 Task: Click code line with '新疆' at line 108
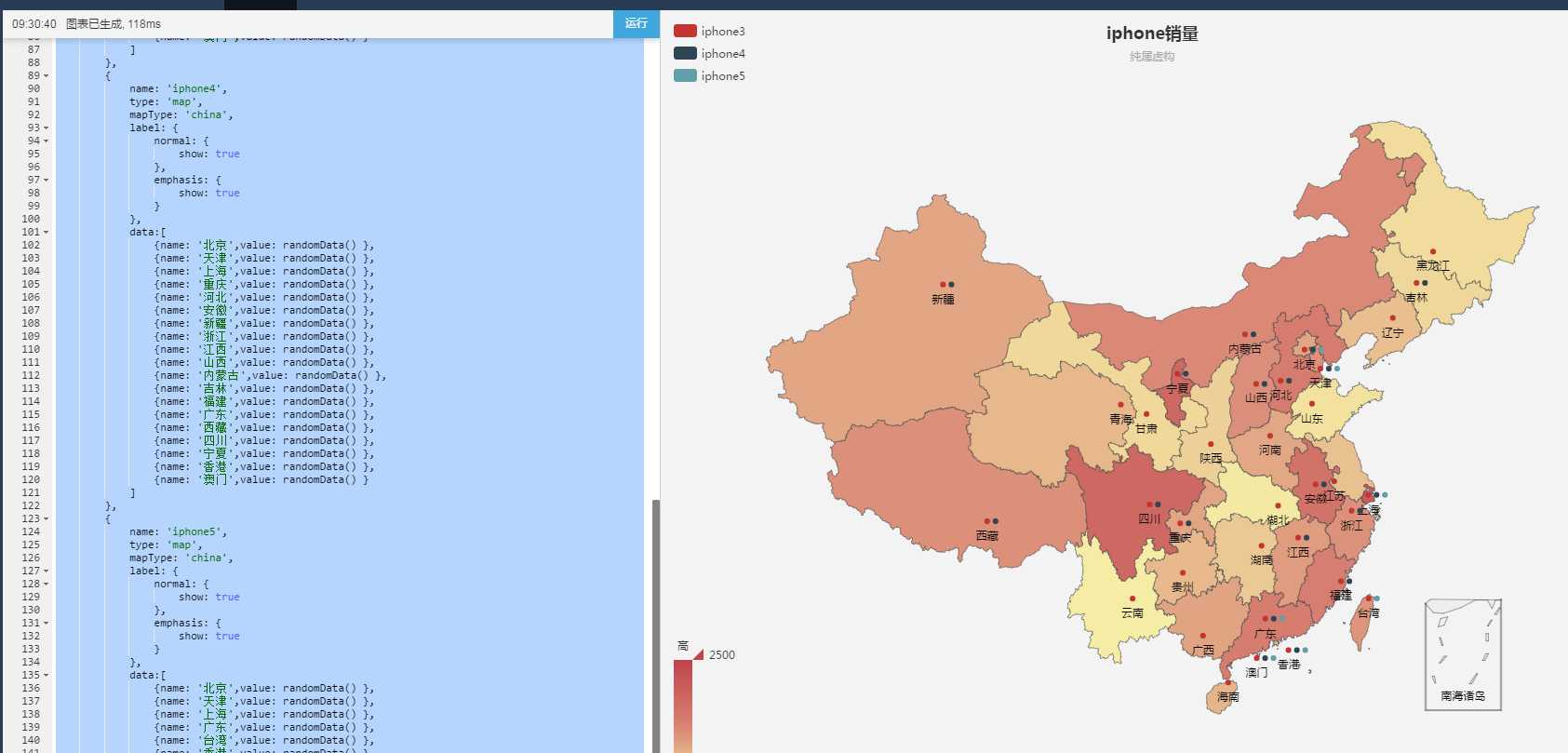tap(264, 323)
